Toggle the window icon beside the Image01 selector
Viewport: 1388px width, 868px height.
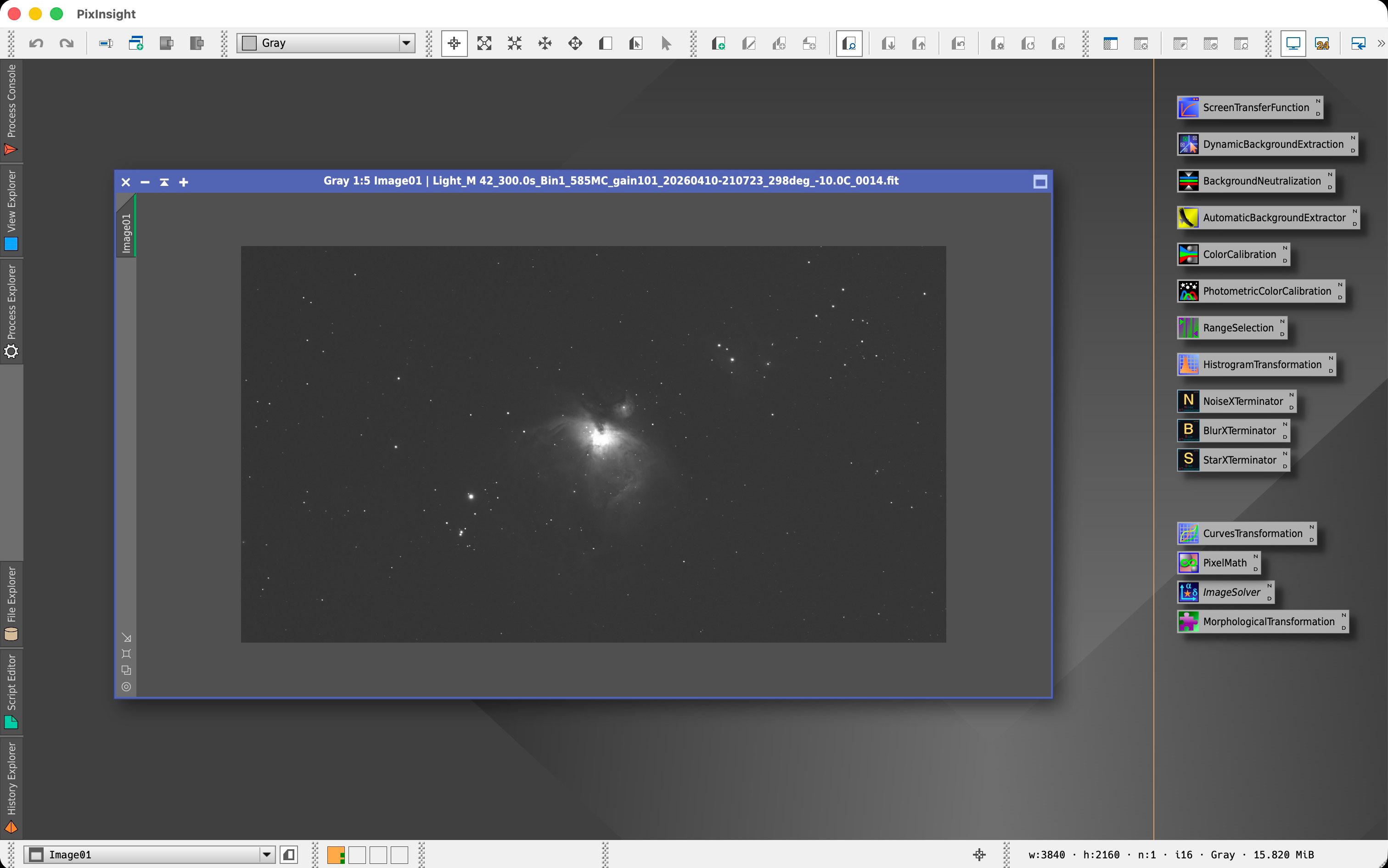tap(289, 855)
